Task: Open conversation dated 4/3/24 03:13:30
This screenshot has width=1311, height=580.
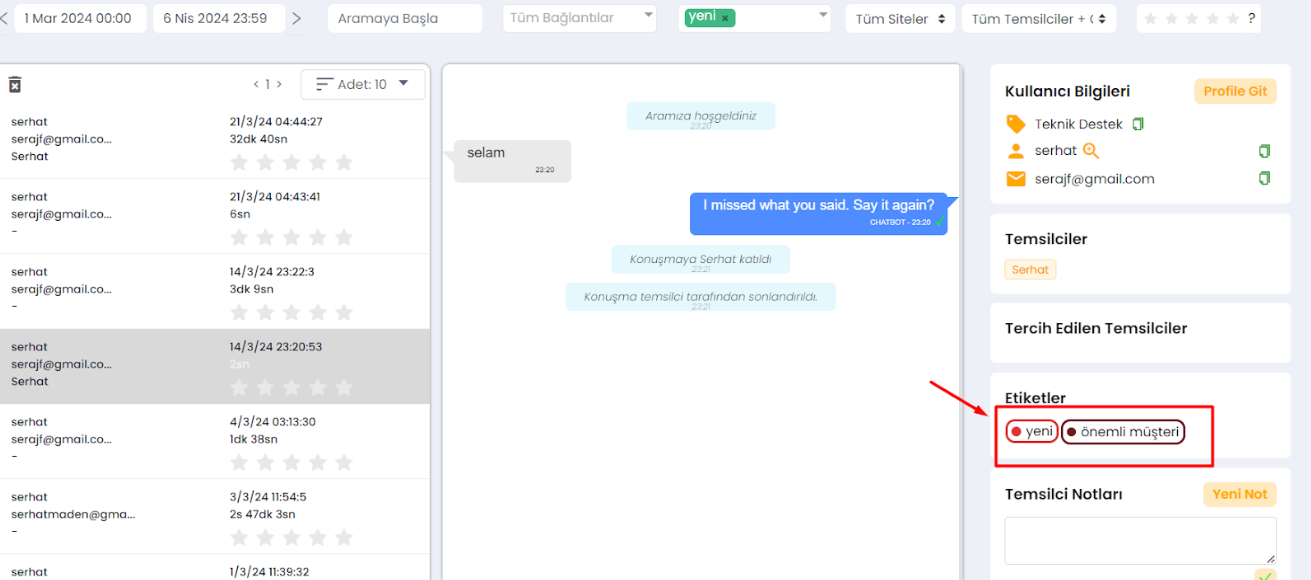Action: tap(215, 441)
